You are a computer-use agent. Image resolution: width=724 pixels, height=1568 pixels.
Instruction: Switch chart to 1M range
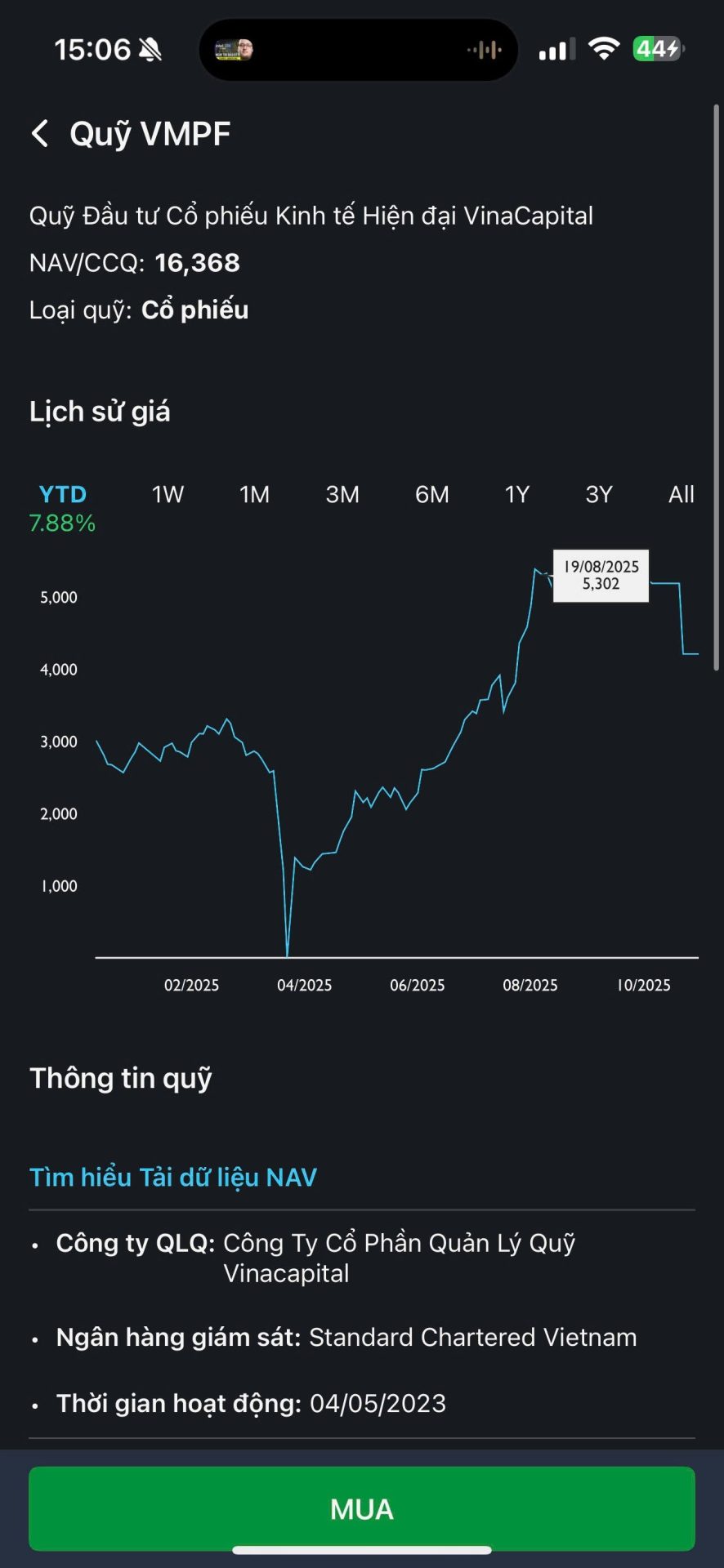[x=254, y=494]
